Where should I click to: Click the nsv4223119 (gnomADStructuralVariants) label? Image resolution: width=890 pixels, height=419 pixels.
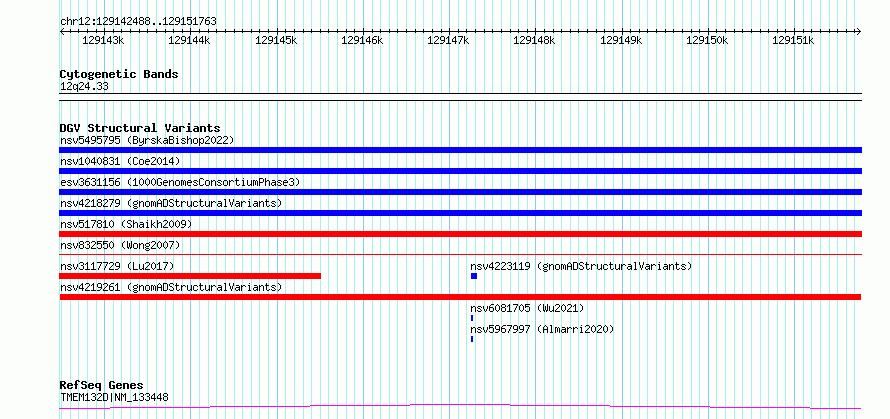click(581, 266)
